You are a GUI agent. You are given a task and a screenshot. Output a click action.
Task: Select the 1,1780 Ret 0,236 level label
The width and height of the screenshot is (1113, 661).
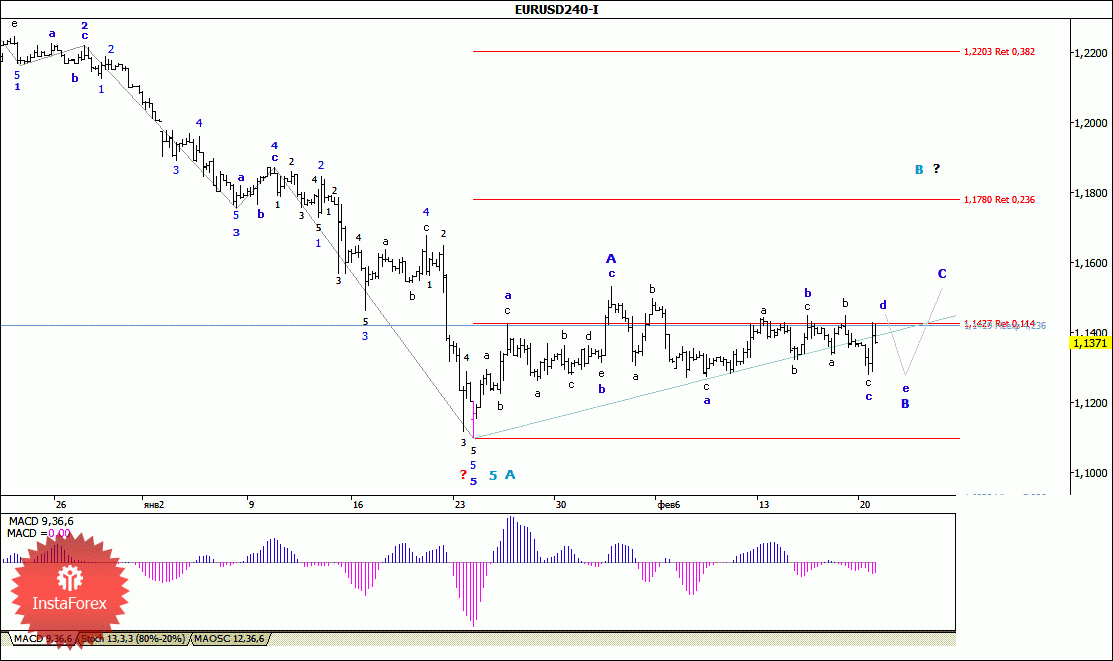(999, 200)
